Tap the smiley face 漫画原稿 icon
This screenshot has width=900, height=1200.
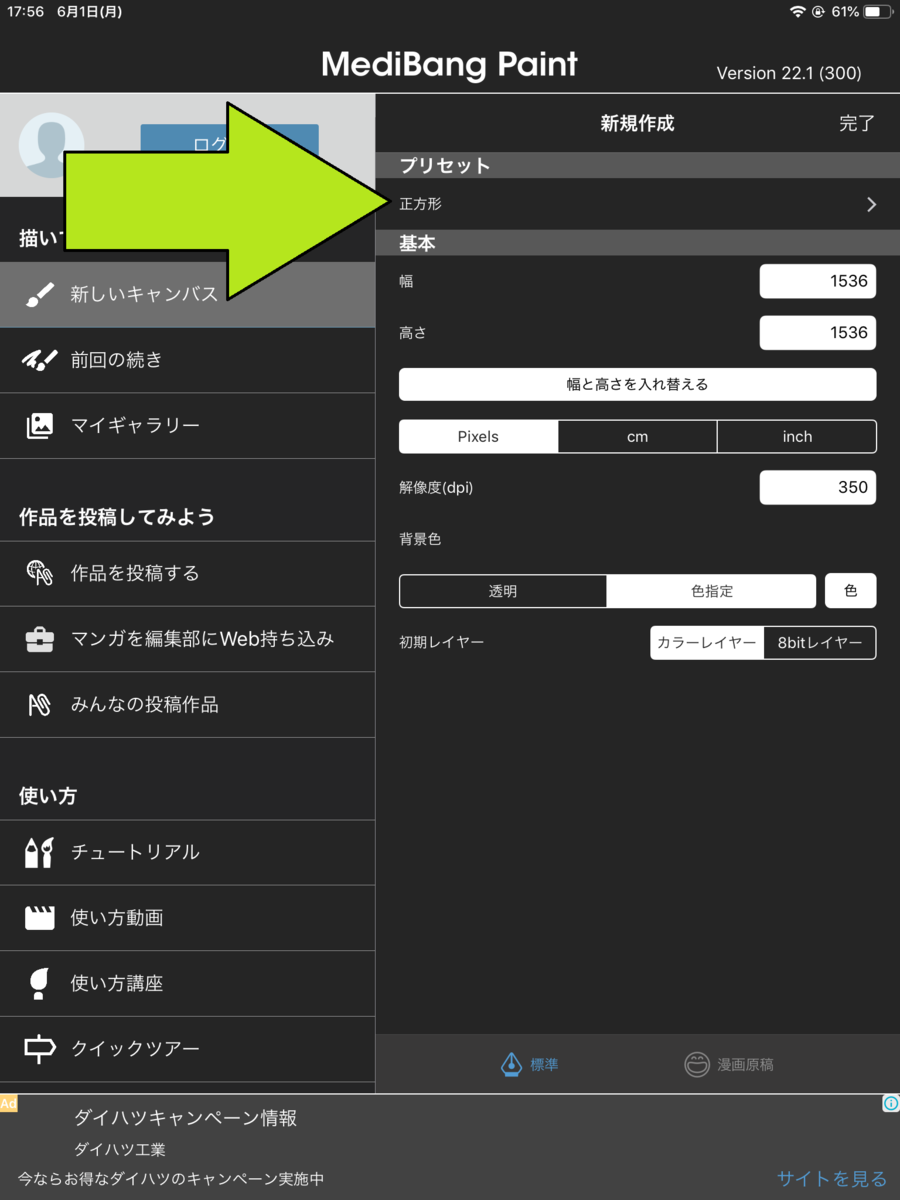697,1065
